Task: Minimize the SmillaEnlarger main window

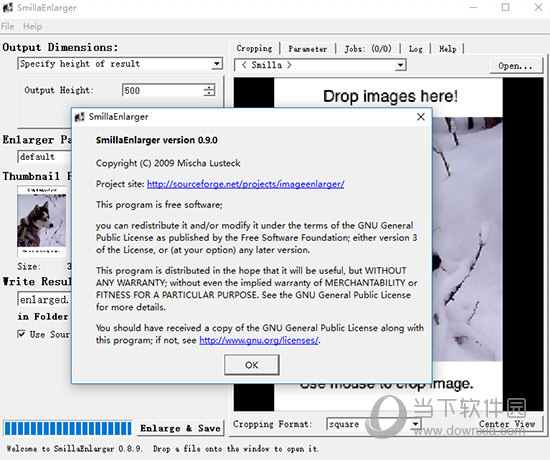Action: pyautogui.click(x=474, y=7)
